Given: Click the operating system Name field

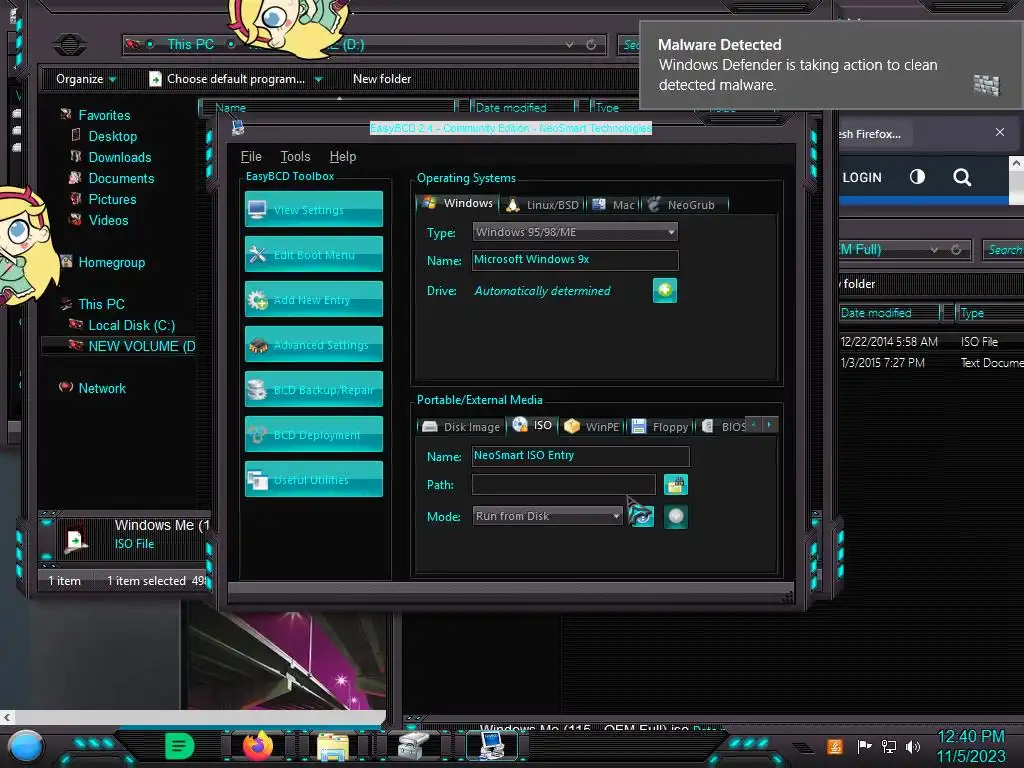Looking at the screenshot, I should tap(575, 260).
